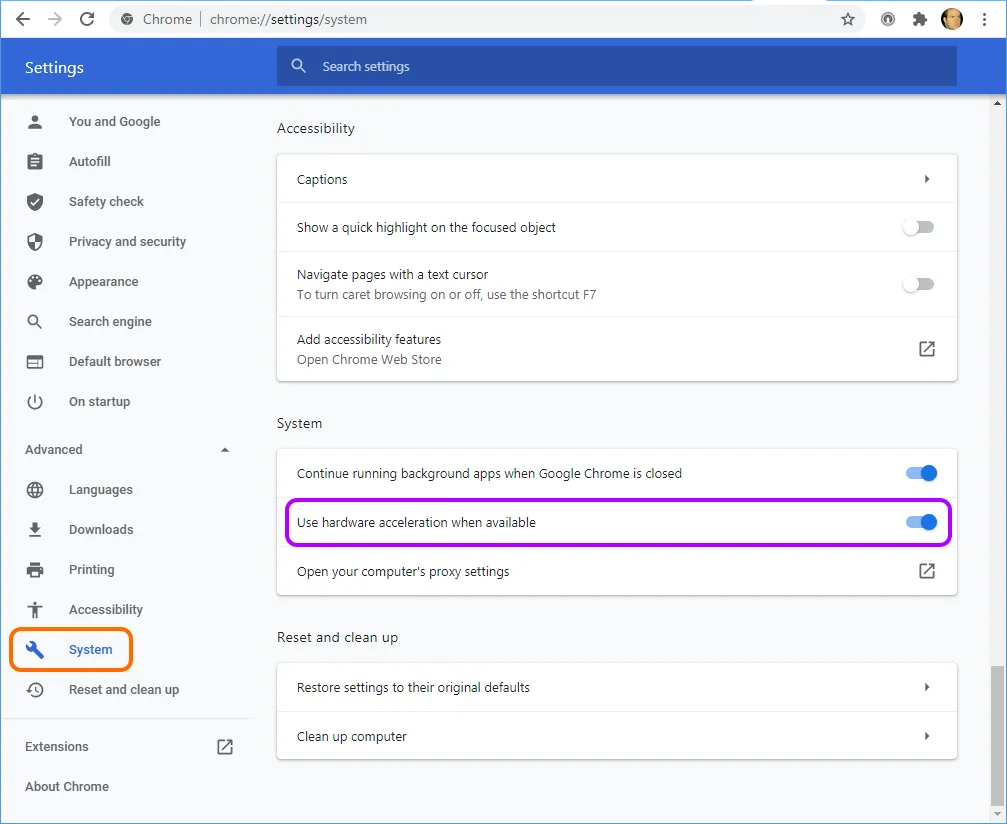Click the Languages globe icon

point(35,490)
